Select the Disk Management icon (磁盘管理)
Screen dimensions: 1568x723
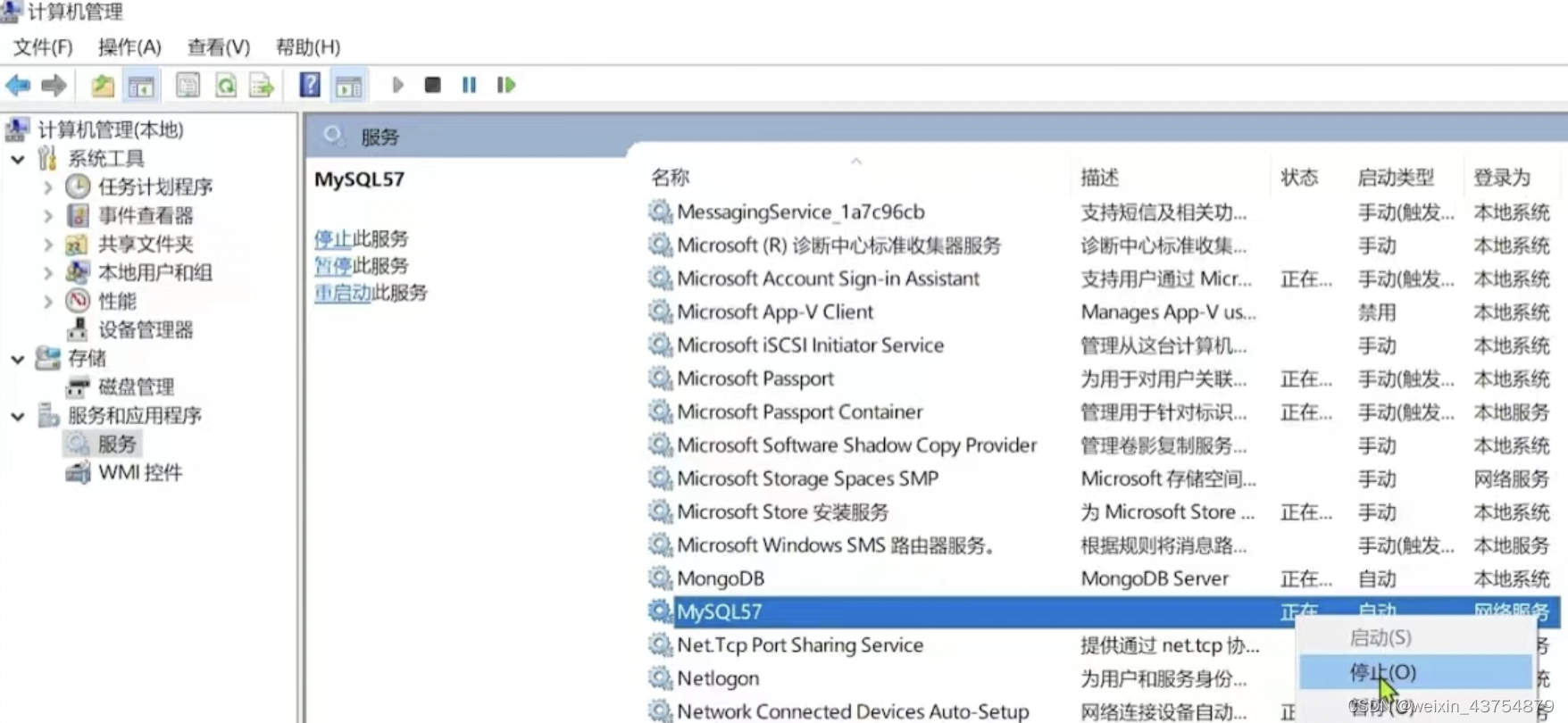pyautogui.click(x=78, y=386)
